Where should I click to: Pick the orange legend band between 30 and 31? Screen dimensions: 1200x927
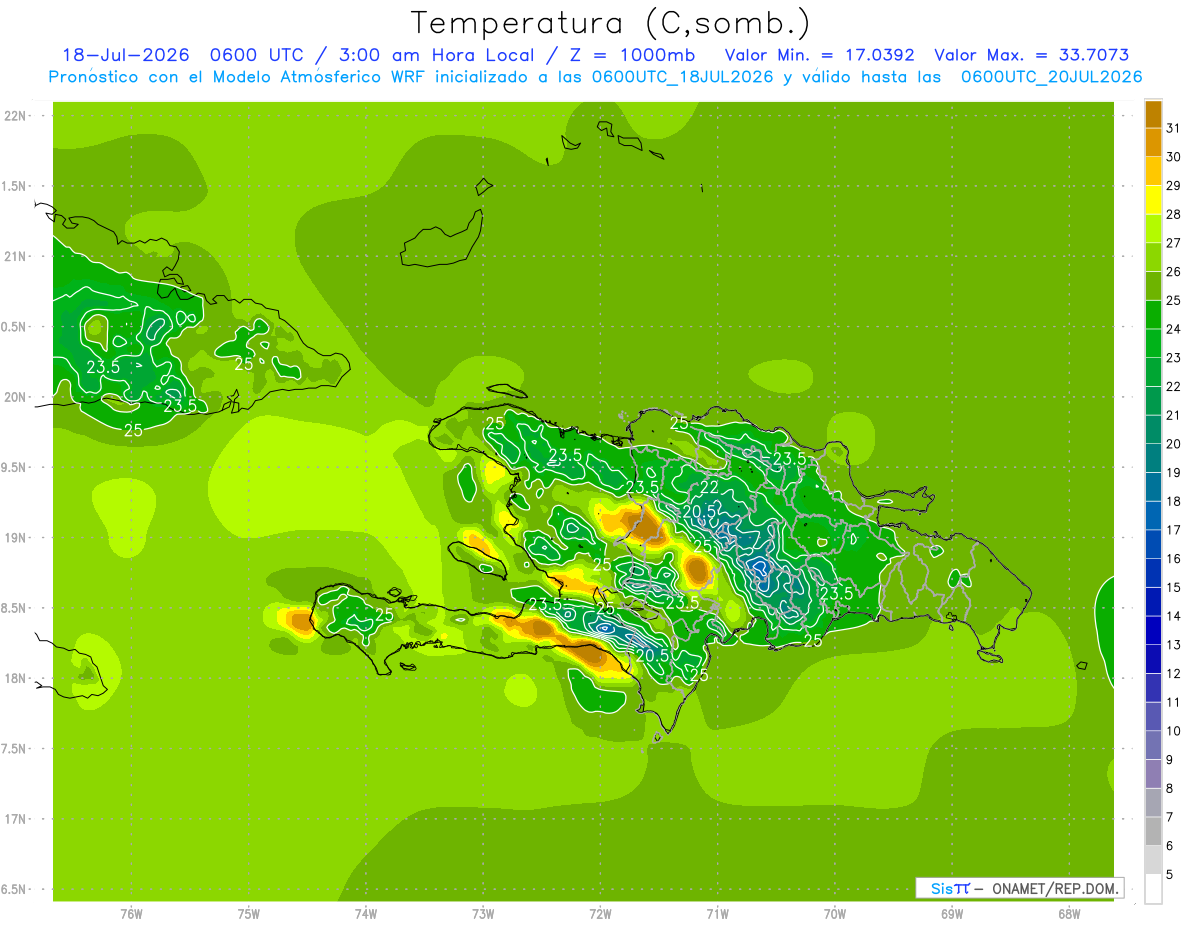point(1153,143)
